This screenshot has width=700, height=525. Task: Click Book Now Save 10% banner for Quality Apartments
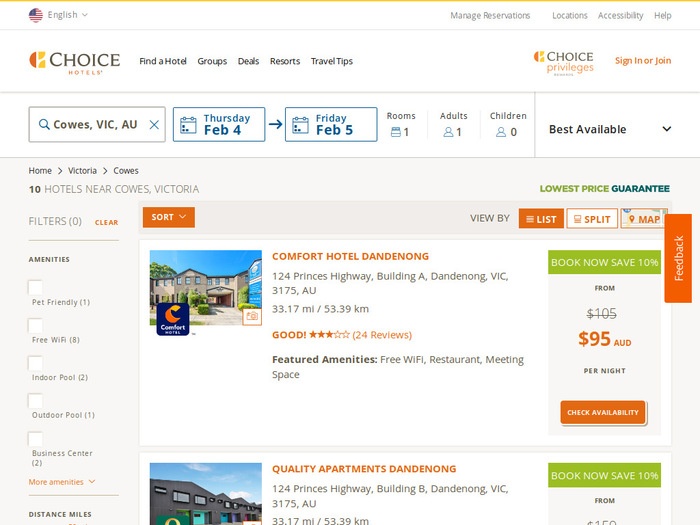pos(604,475)
